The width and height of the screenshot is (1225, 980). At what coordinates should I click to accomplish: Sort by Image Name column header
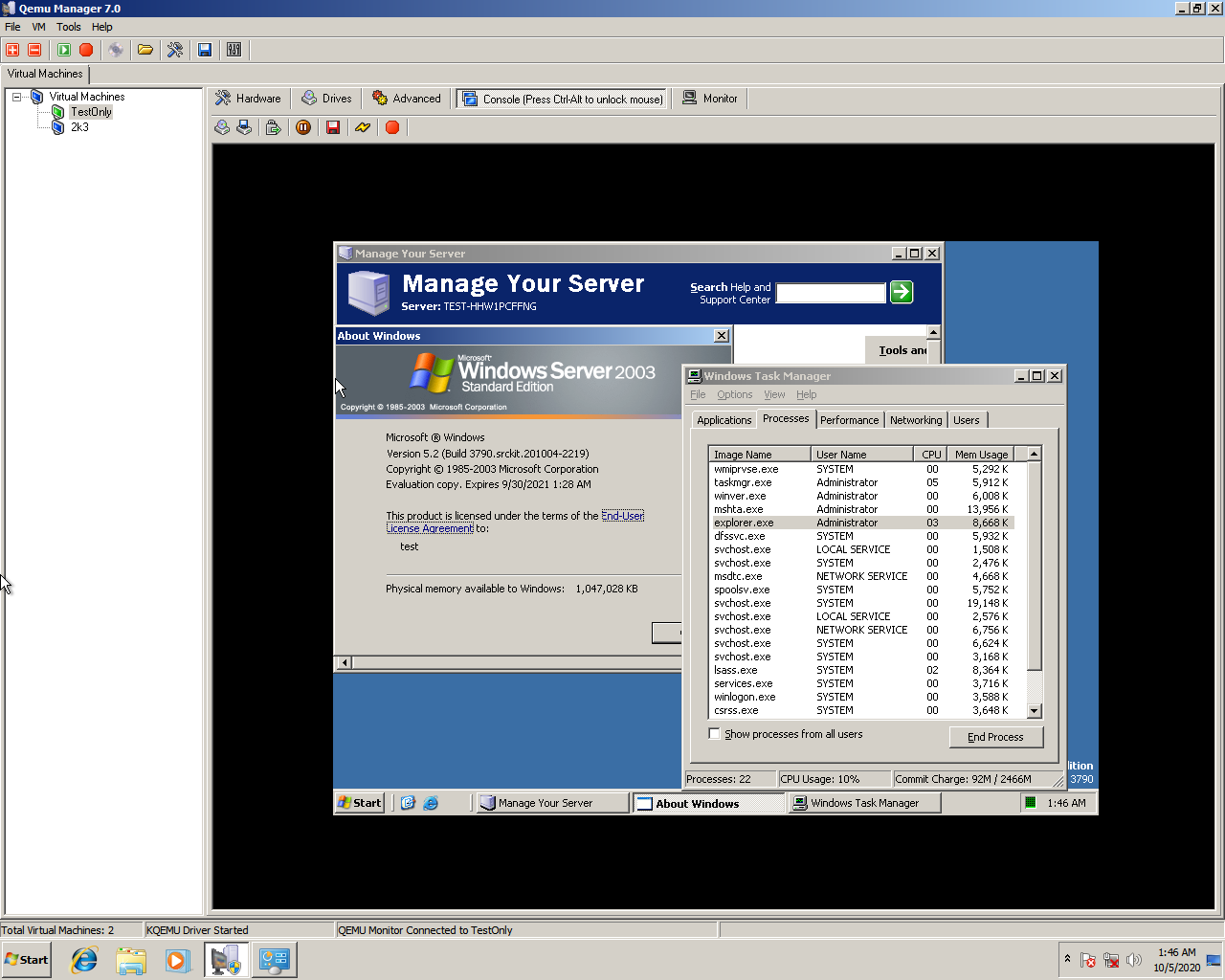(x=760, y=455)
